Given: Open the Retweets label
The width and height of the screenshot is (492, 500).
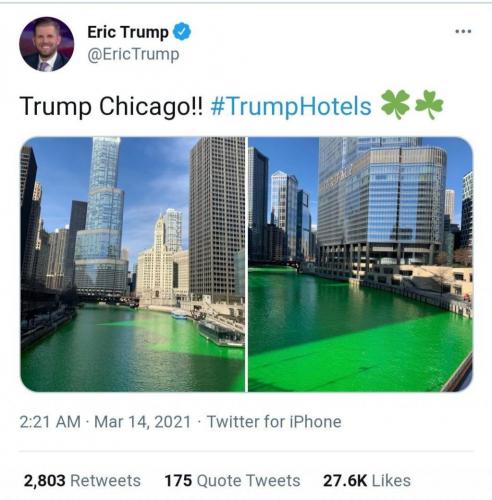Looking at the screenshot, I should click(106, 481).
